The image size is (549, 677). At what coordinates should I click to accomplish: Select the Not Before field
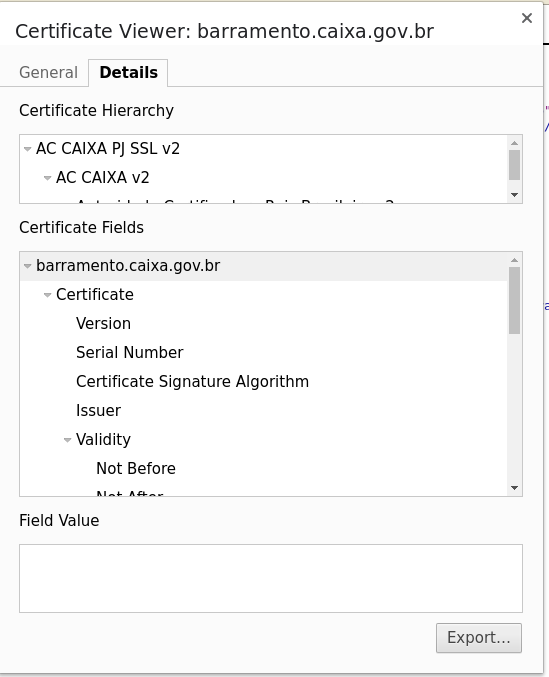(136, 468)
